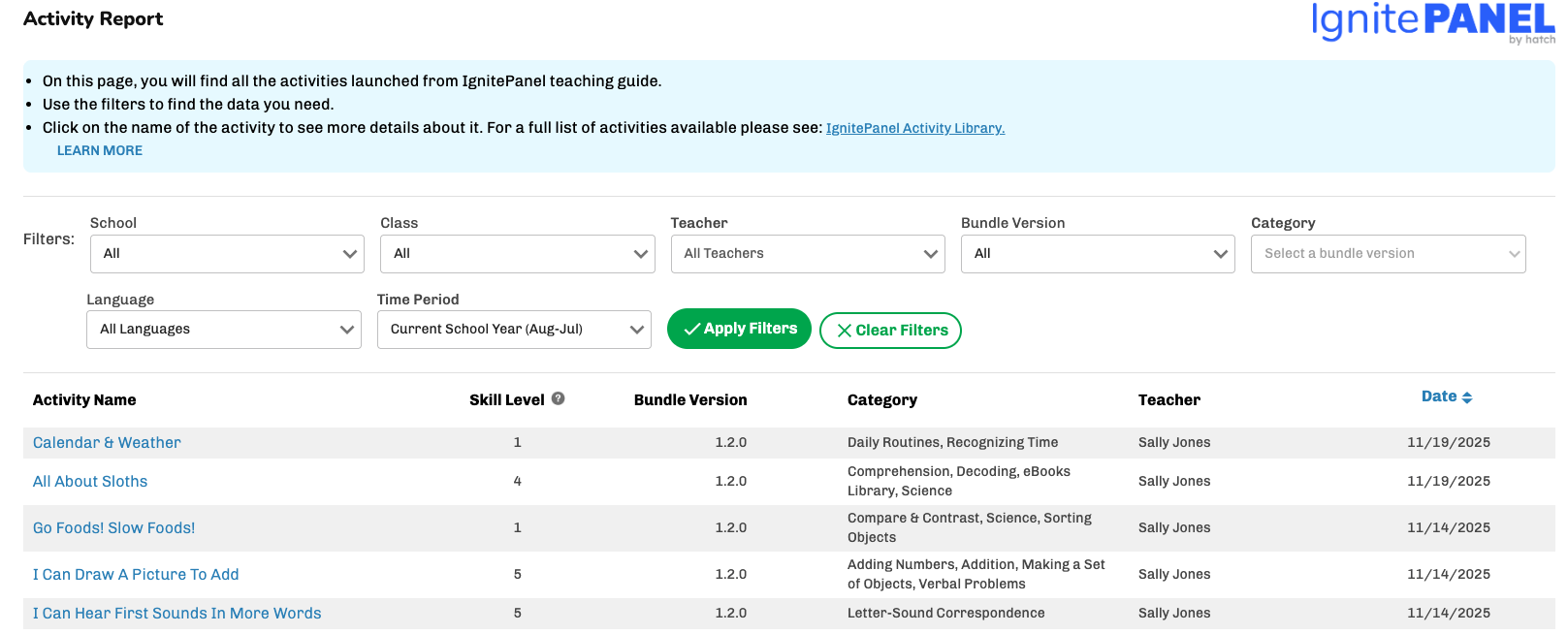Open the Calendar & Weather activity
The width and height of the screenshot is (1568, 634).
[x=107, y=443]
